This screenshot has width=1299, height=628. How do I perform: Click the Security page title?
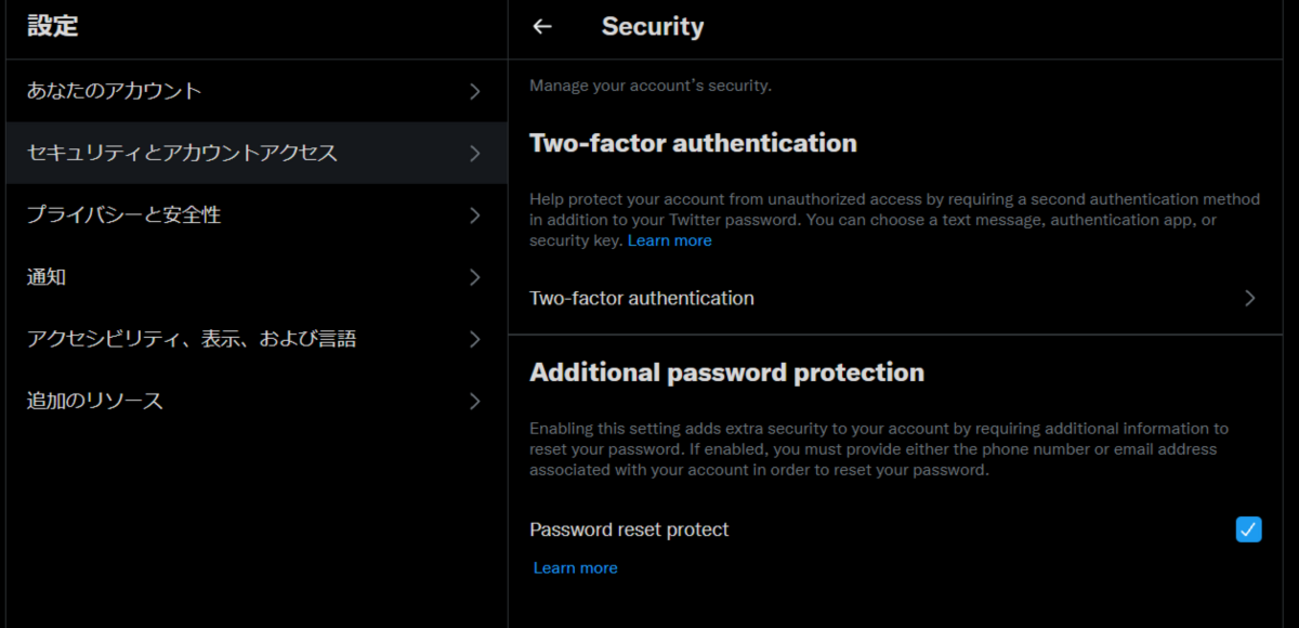point(652,27)
